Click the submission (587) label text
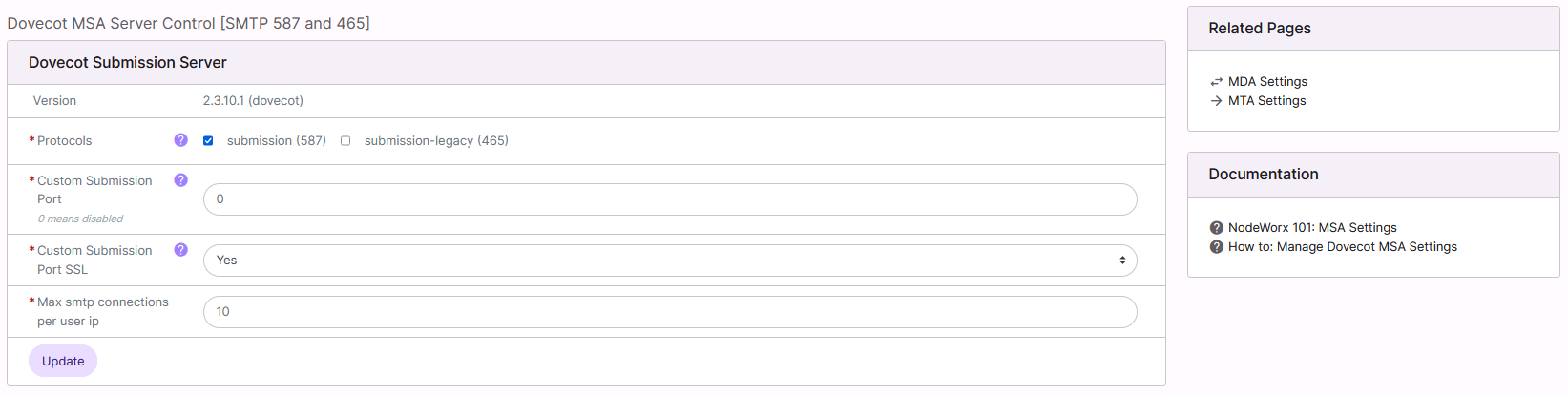This screenshot has width=1568, height=396. click(276, 141)
